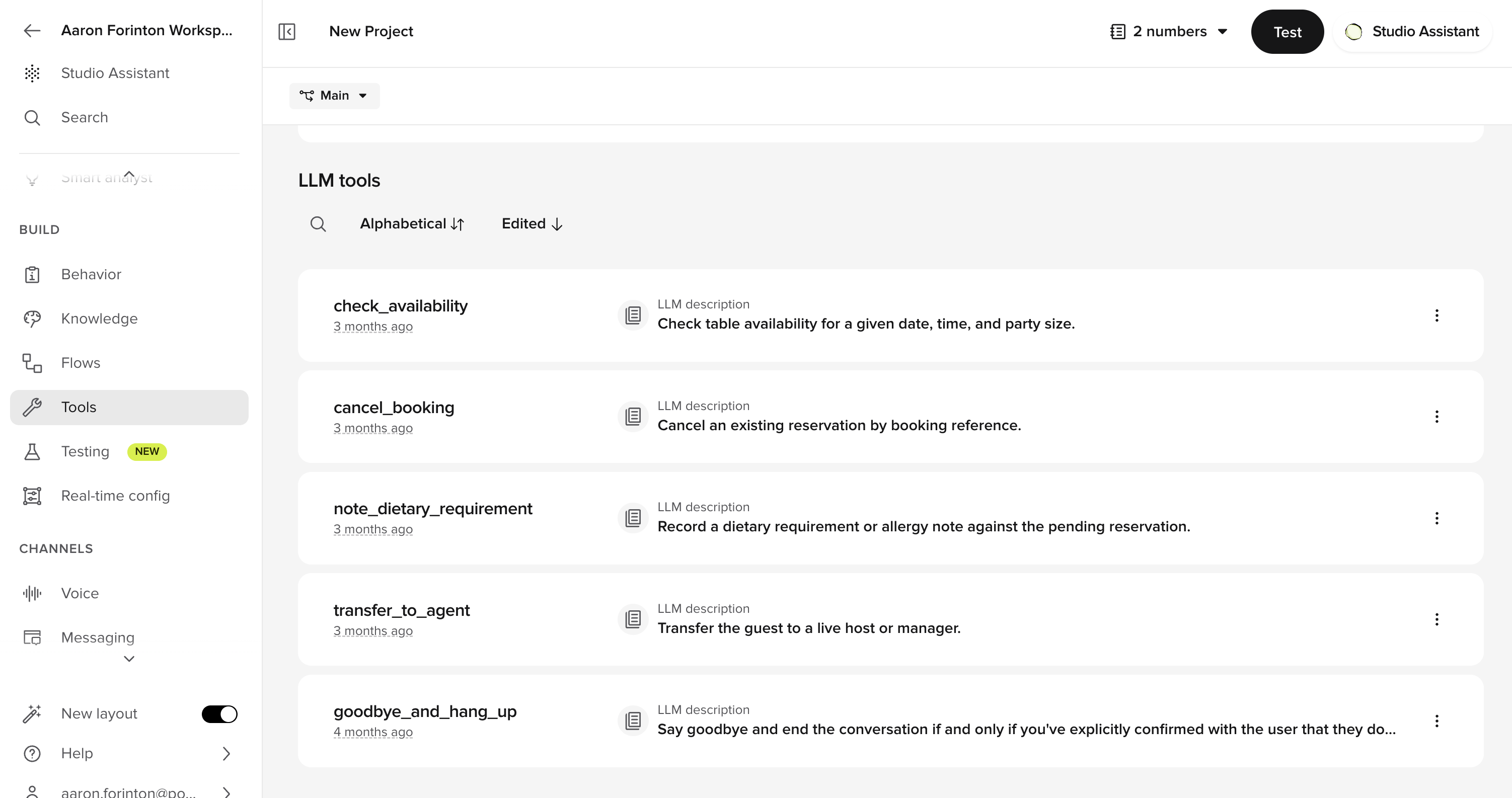Click the New layout magic wand icon

32,714
